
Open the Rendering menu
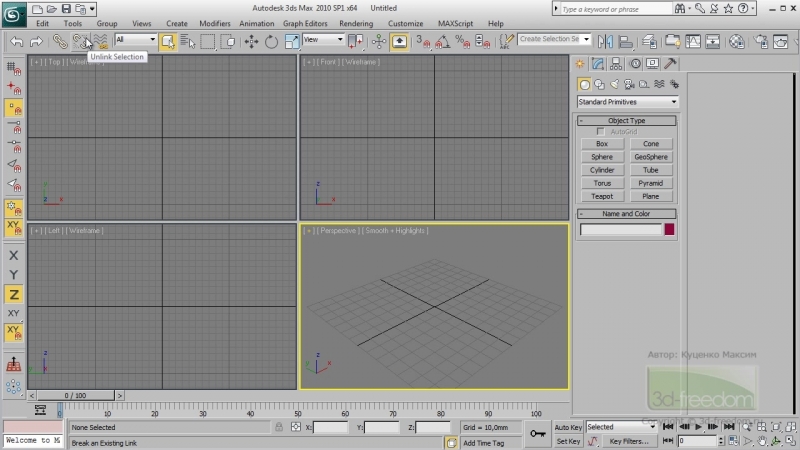coord(356,23)
